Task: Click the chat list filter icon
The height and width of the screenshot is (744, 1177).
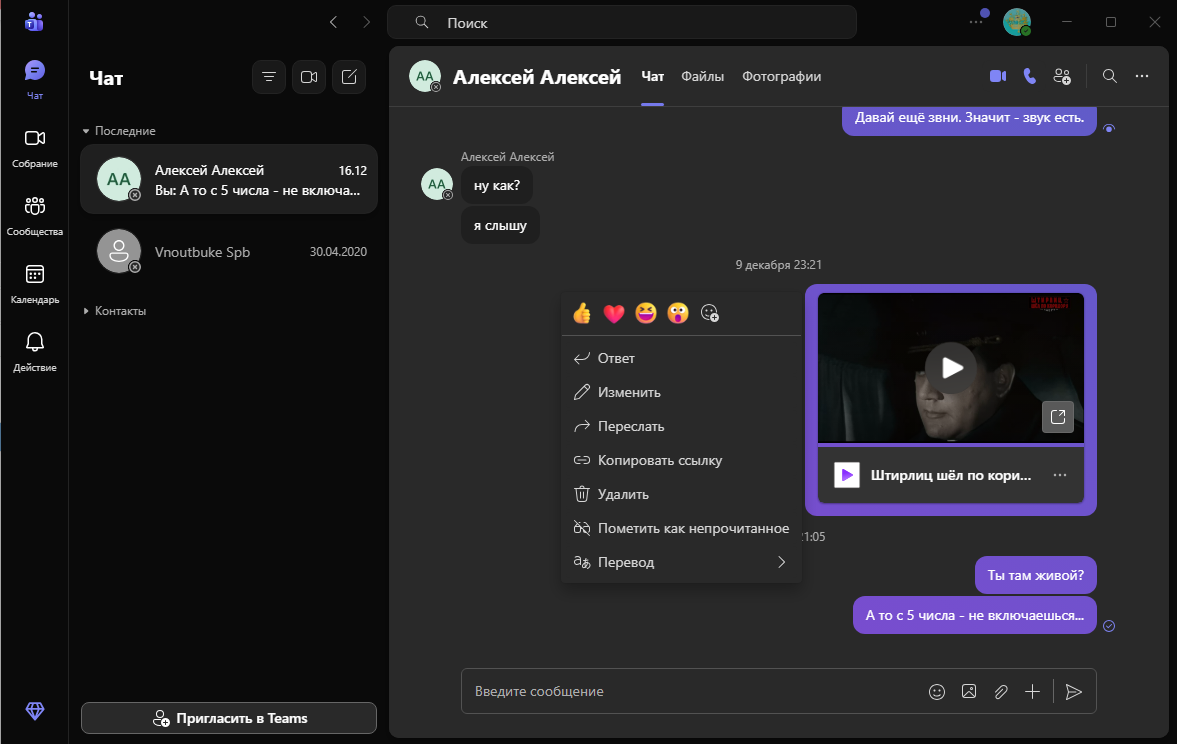Action: 269,77
